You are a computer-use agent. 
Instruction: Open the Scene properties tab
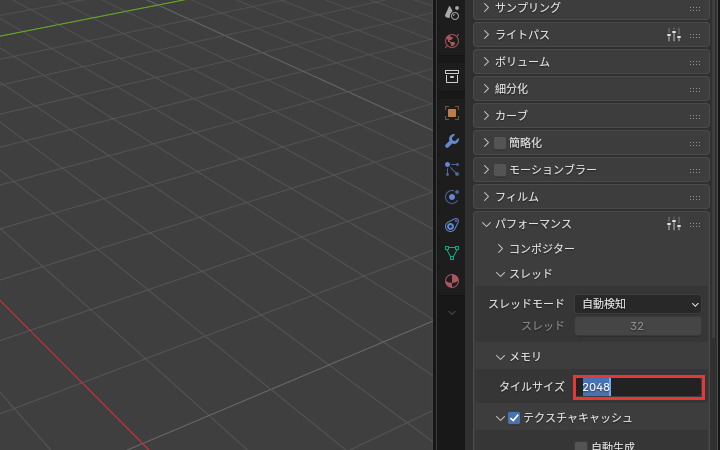[452, 13]
